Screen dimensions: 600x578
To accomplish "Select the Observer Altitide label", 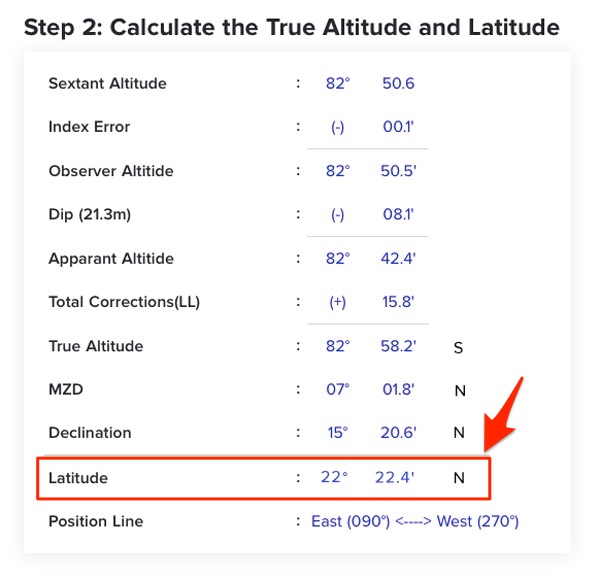I will click(110, 171).
